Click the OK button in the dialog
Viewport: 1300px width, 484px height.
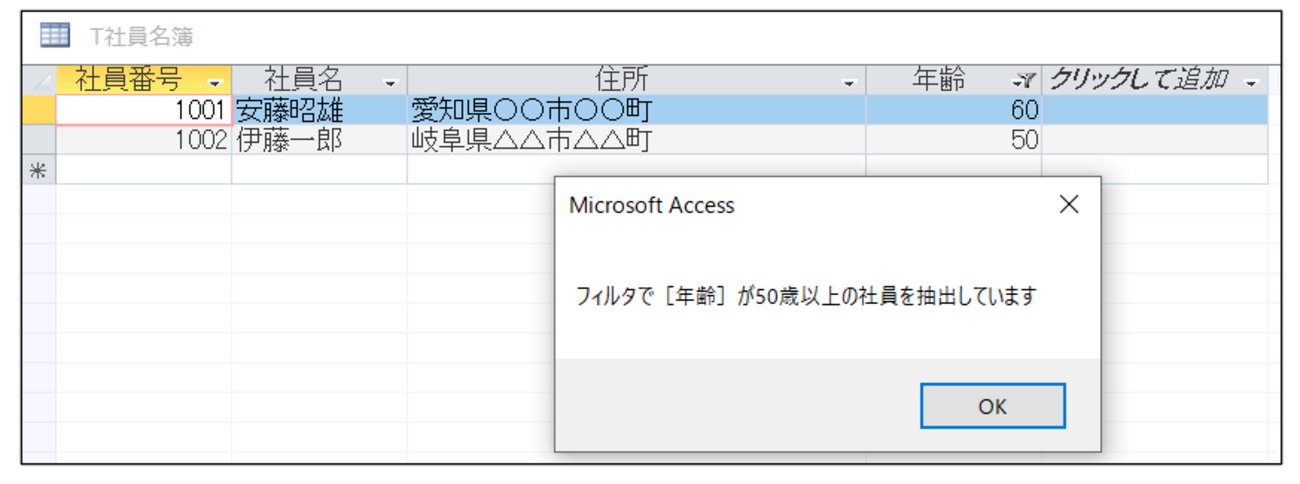pyautogui.click(x=992, y=406)
